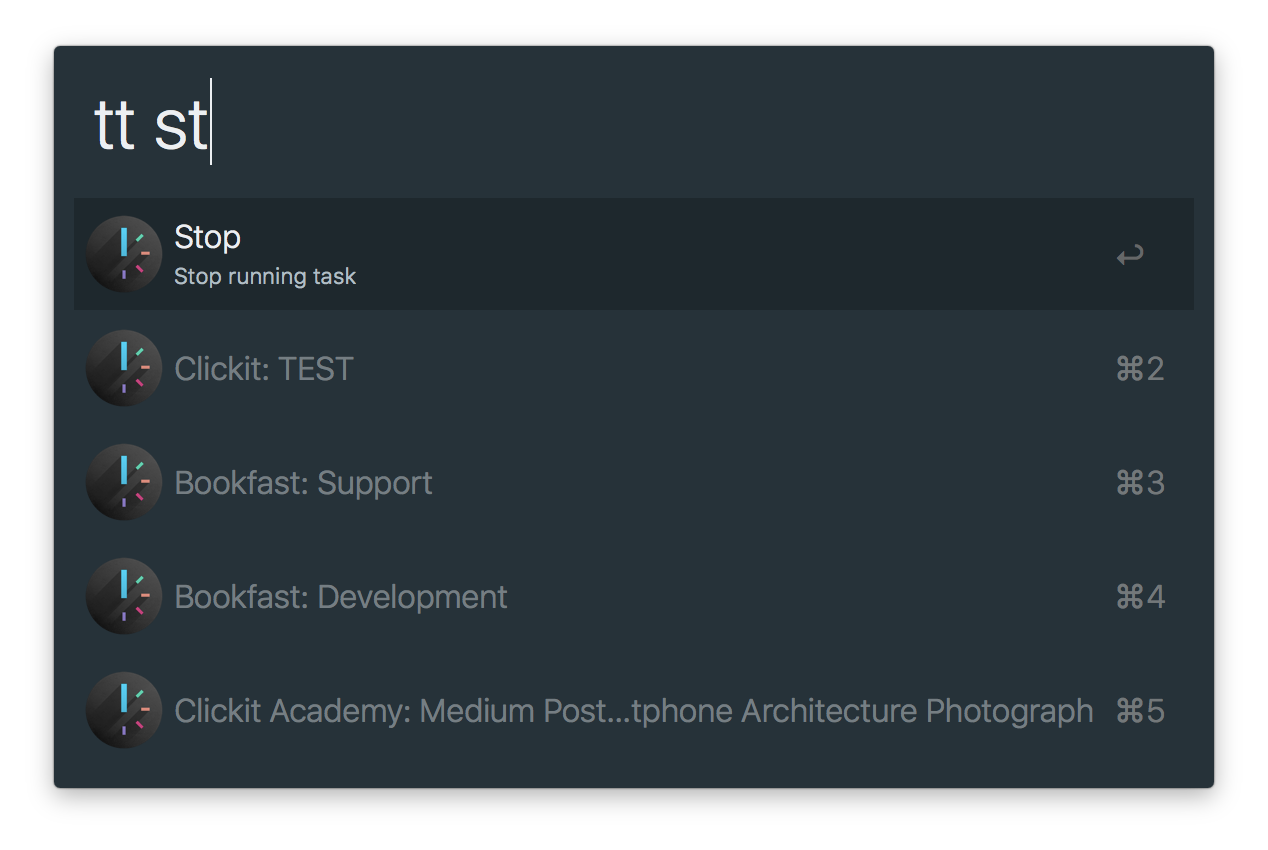1268x850 pixels.
Task: Click the ⌘3 shortcut label
Action: [1140, 483]
